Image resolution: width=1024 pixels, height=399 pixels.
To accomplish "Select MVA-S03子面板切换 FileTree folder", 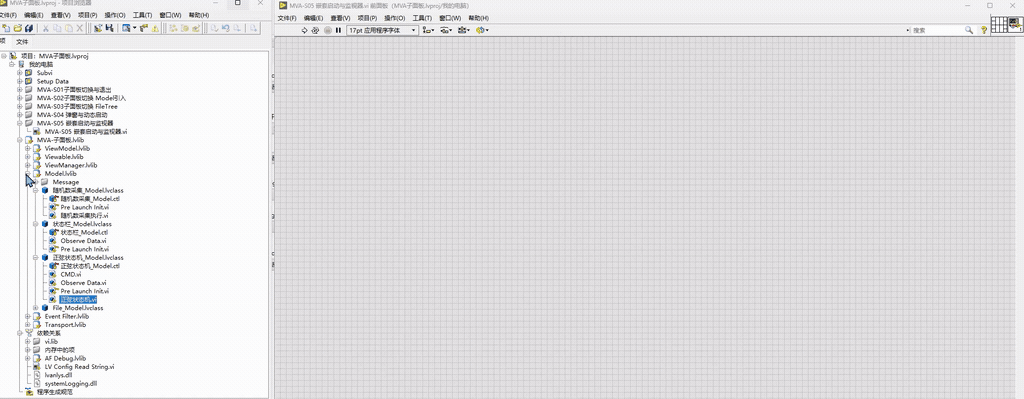I will pos(77,106).
